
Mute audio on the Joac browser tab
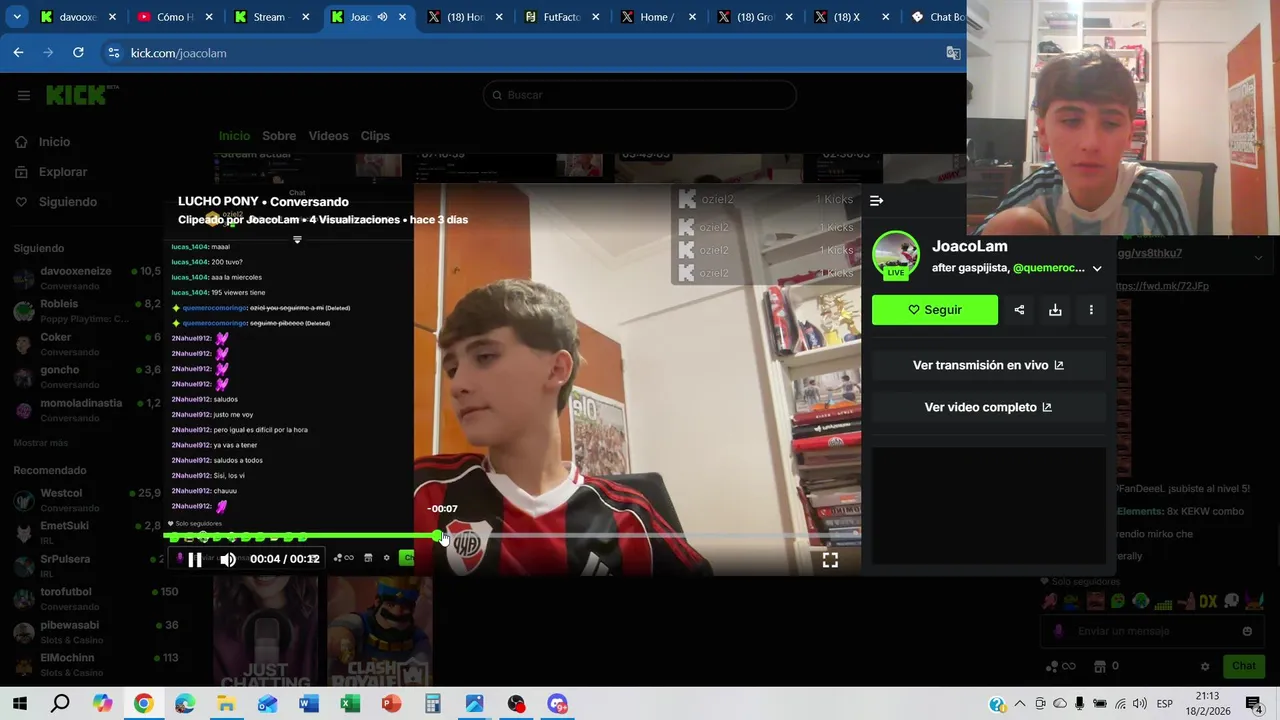382,17
